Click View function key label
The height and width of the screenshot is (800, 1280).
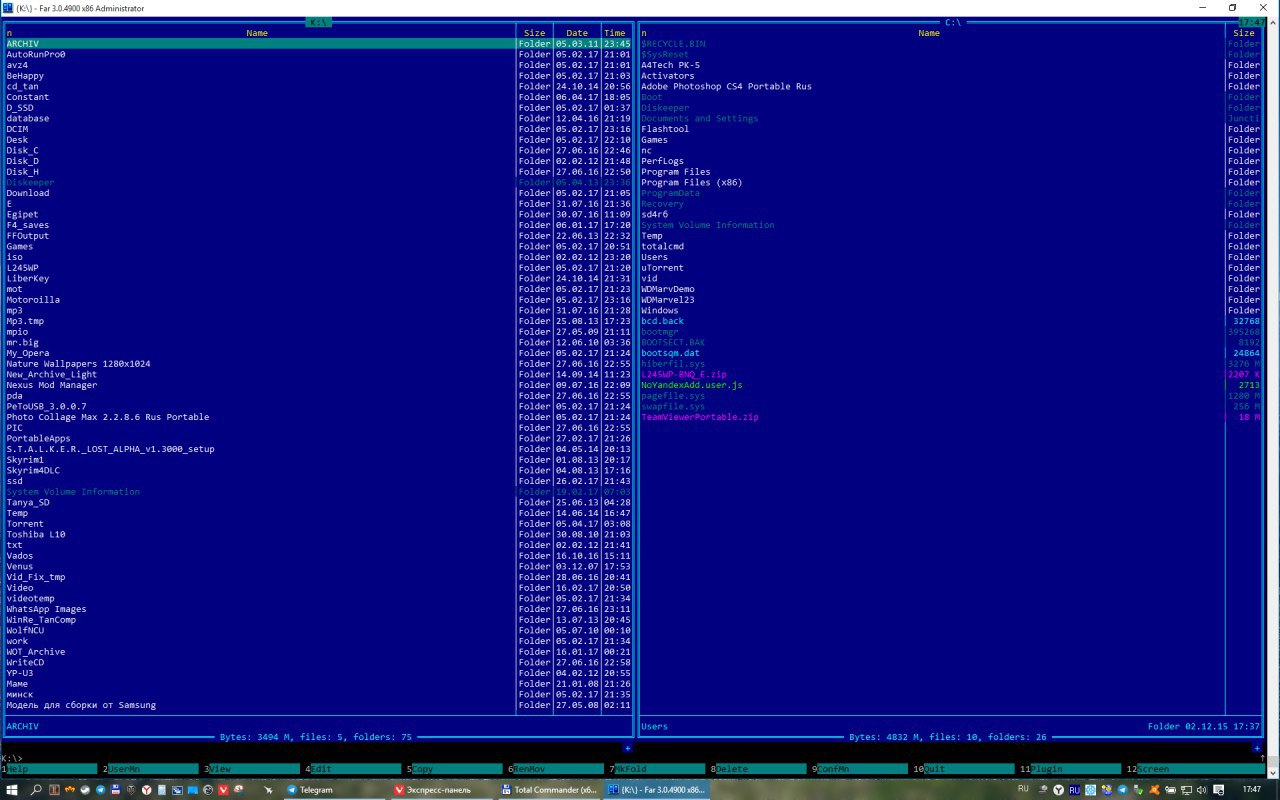[x=220, y=769]
